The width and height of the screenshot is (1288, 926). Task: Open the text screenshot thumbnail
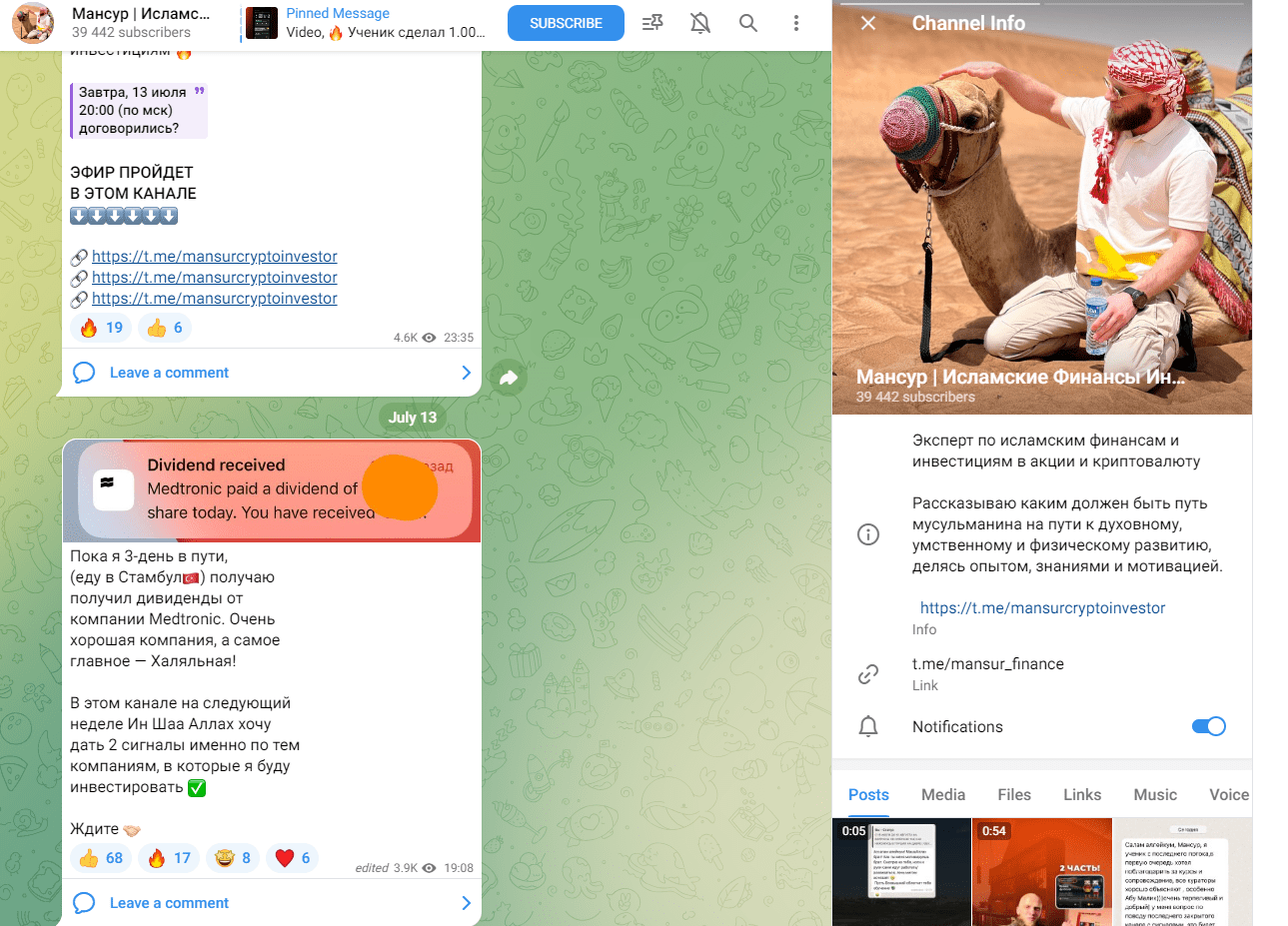point(1182,872)
